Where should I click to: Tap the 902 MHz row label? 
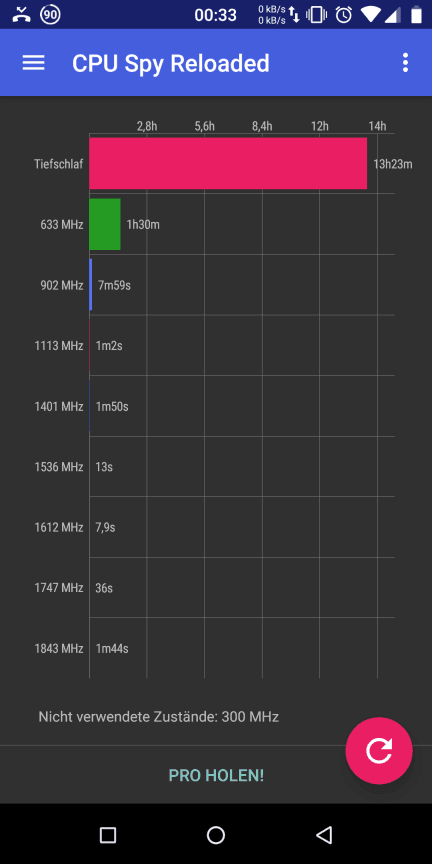62,285
